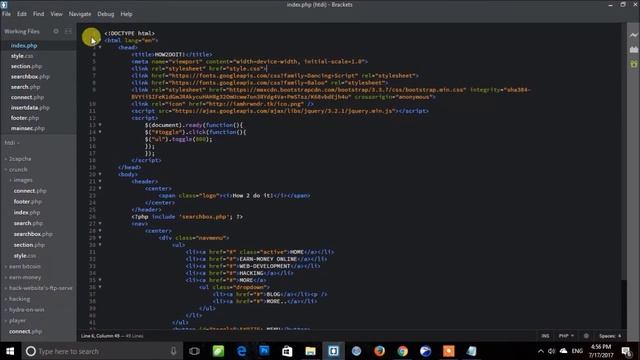Click the ENG language indicator in tray
640x360 pixels.
tap(577, 351)
